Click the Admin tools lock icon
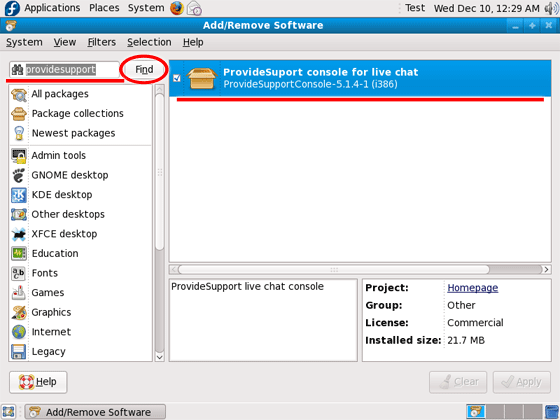The width and height of the screenshot is (560, 420). pyautogui.click(x=19, y=156)
